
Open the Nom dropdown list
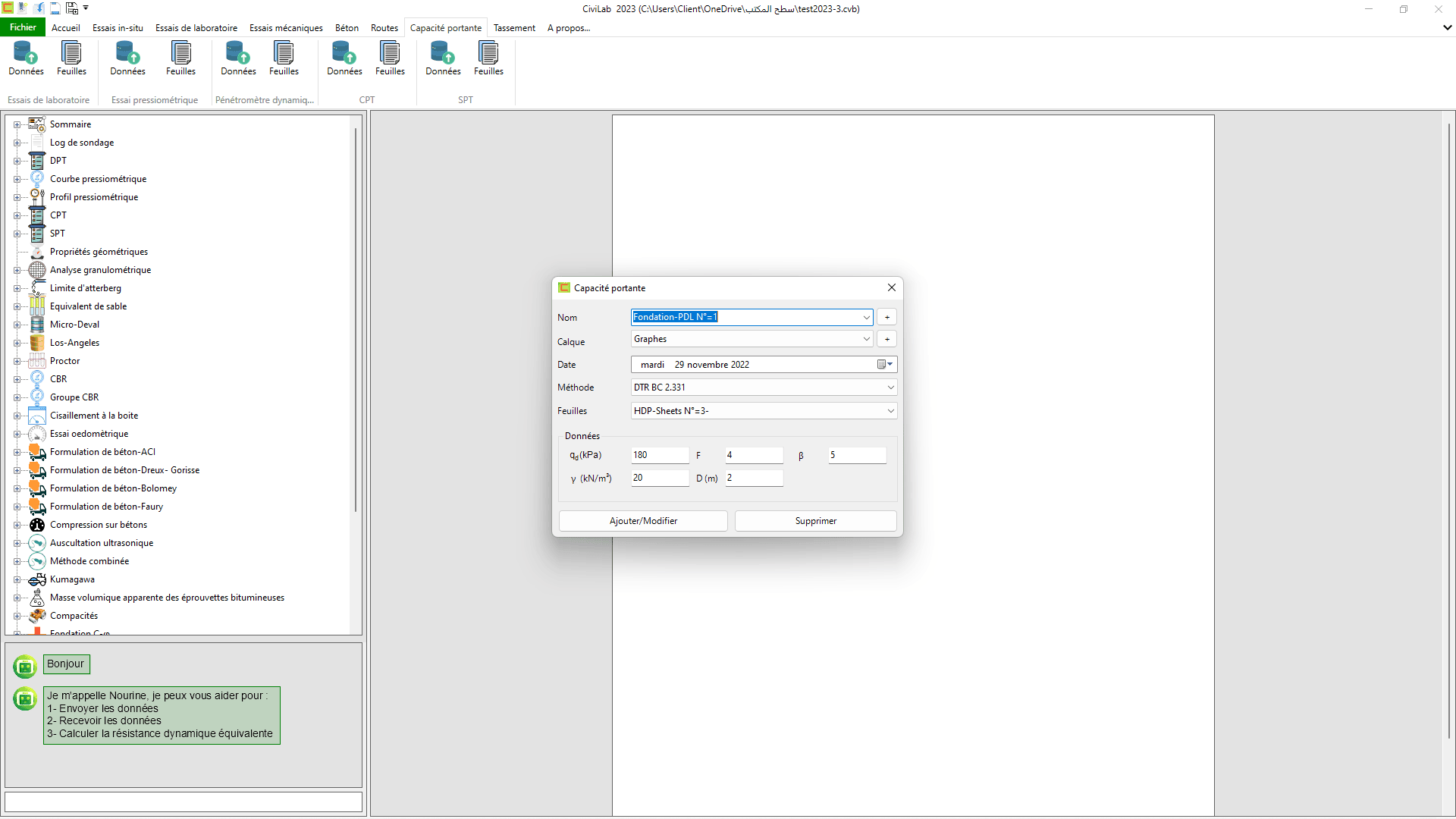coord(866,317)
